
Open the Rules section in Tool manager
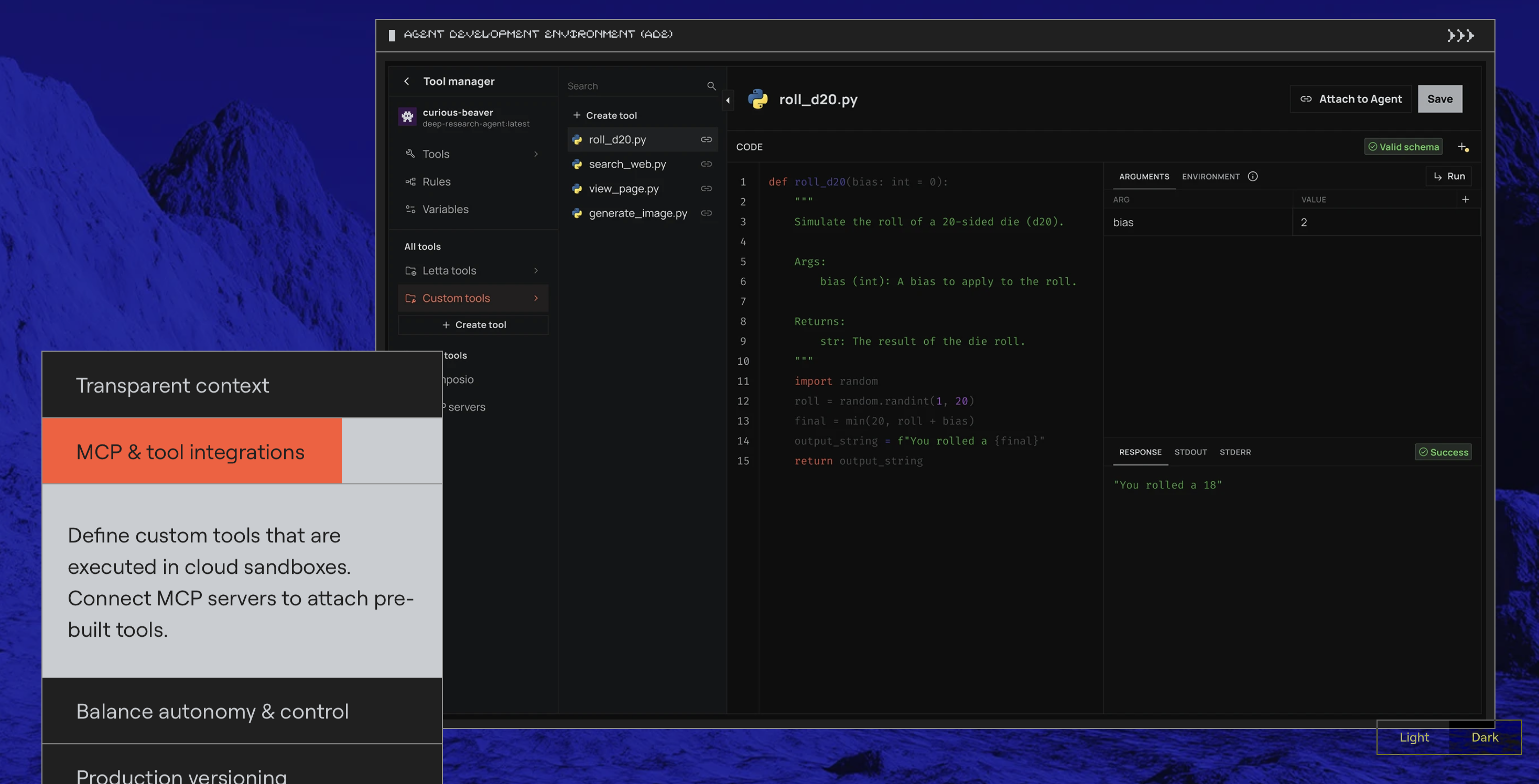(x=437, y=181)
